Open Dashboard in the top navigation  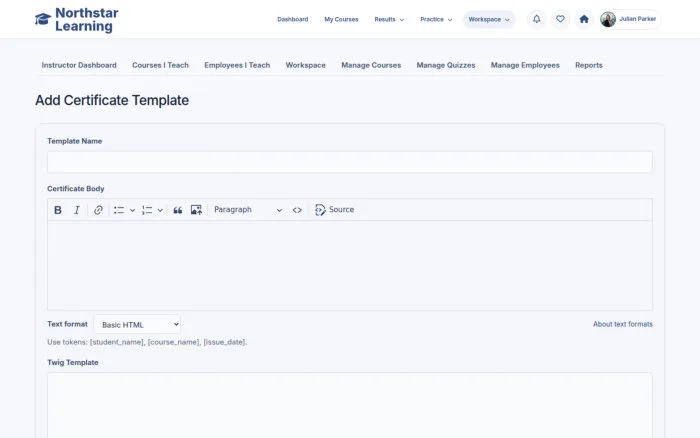292,19
